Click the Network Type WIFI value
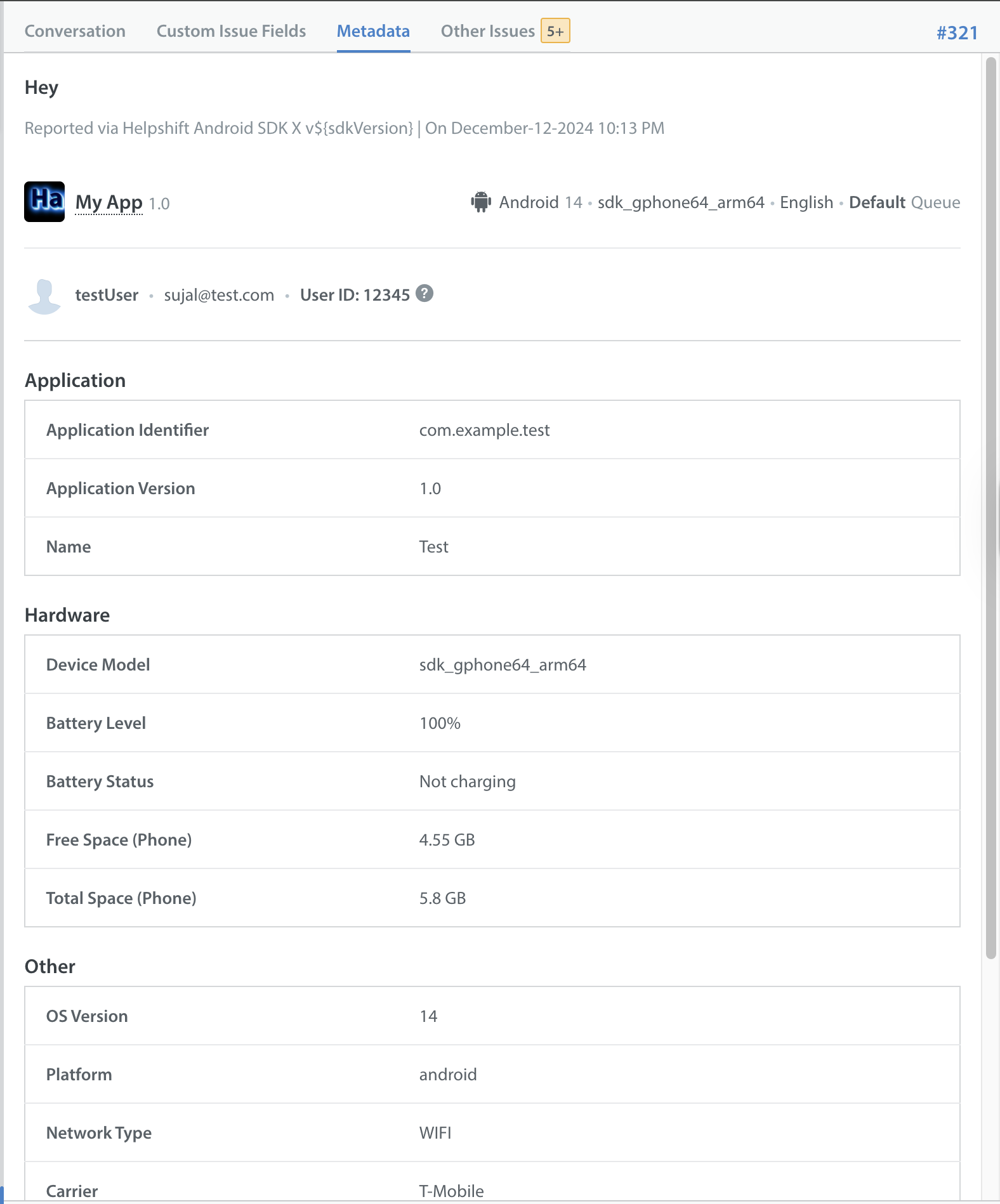Viewport: 1000px width, 1204px height. [x=435, y=1133]
